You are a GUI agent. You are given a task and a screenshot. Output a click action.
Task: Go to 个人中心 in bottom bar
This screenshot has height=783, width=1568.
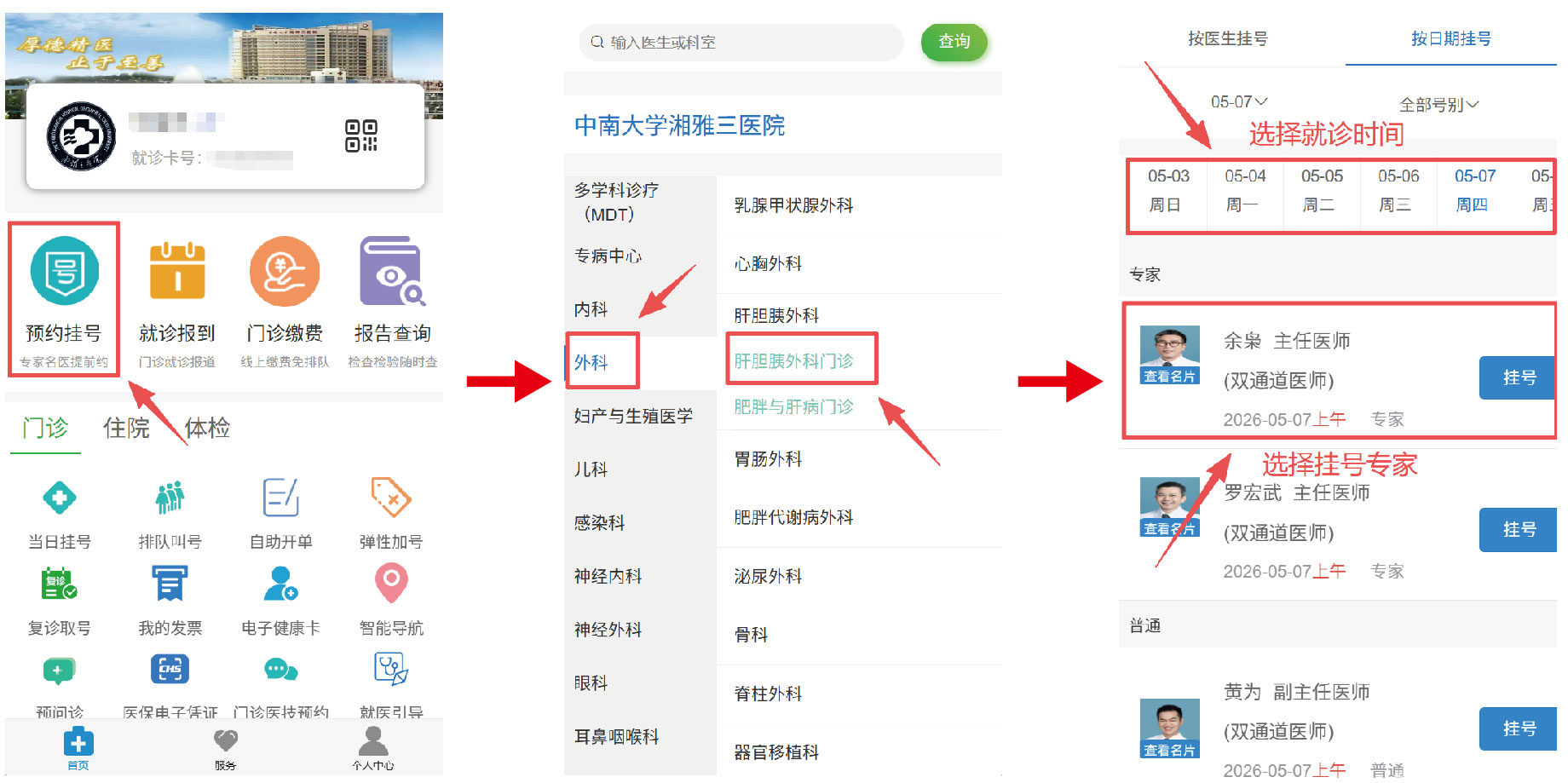373,749
